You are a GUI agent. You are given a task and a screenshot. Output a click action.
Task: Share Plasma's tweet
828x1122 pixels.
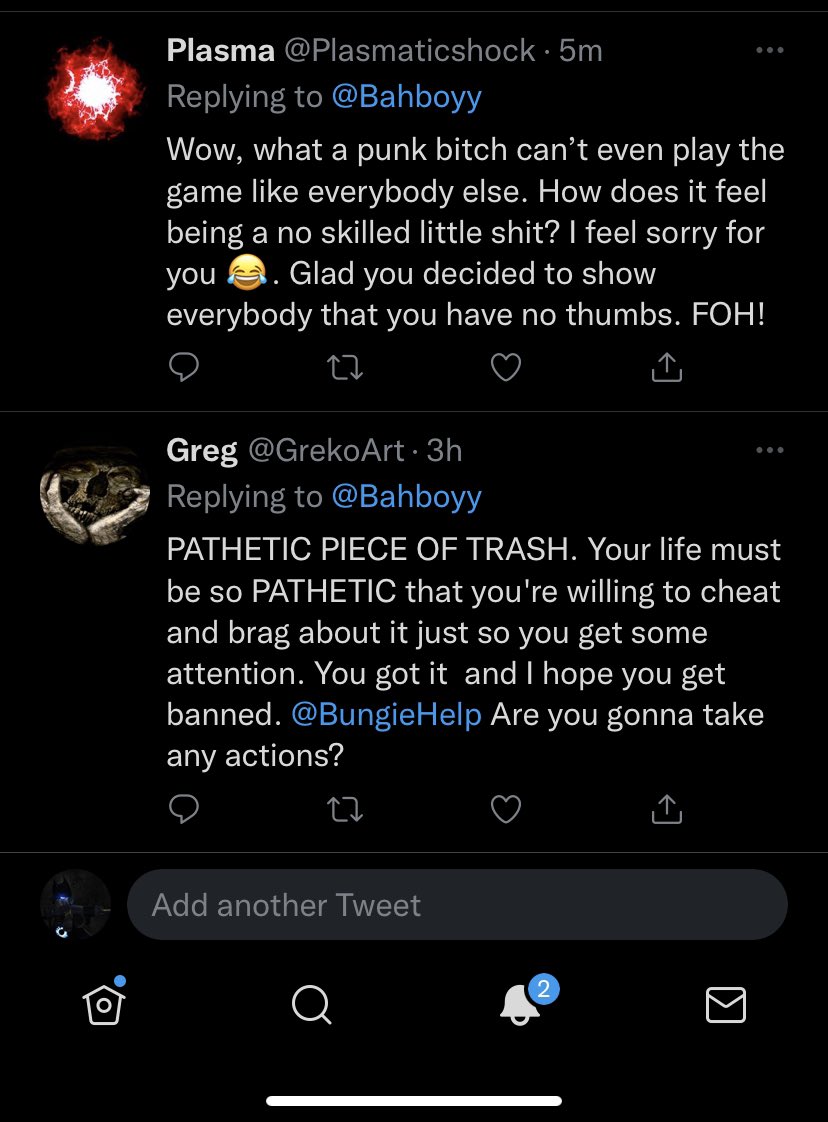point(666,367)
